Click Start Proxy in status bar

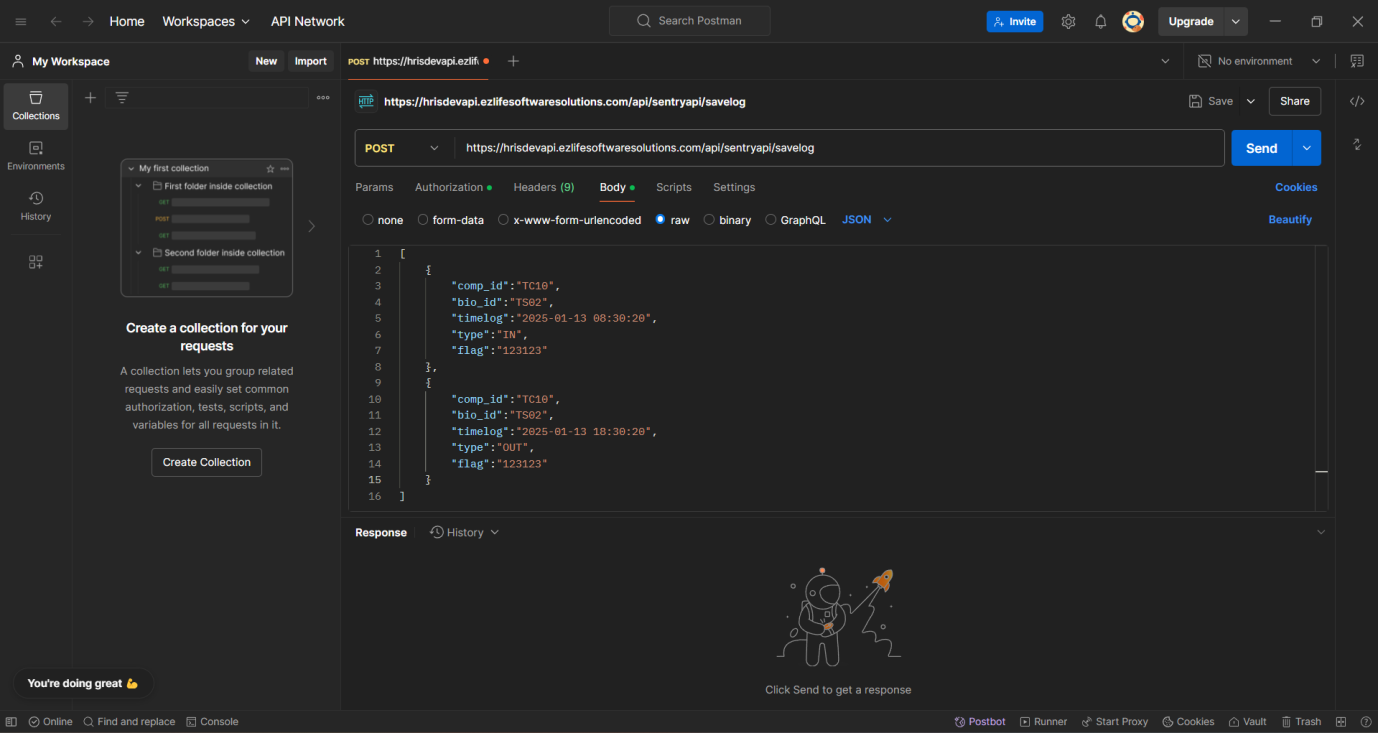[x=1114, y=722]
